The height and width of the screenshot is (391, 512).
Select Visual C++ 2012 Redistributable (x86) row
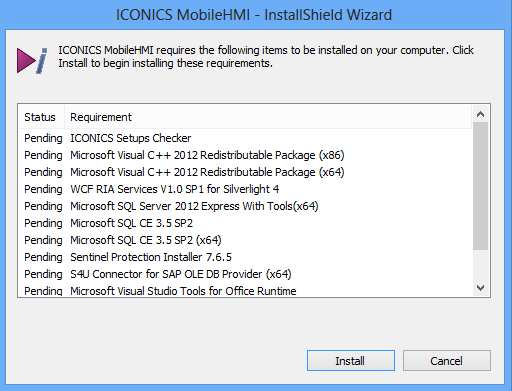[x=245, y=155]
